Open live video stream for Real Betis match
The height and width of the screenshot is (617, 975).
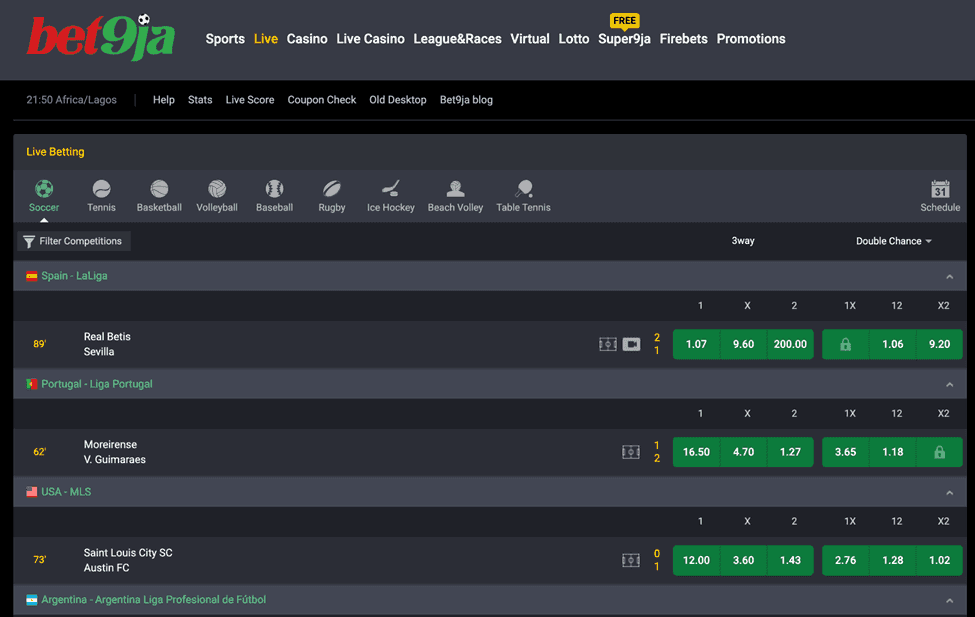coord(631,344)
